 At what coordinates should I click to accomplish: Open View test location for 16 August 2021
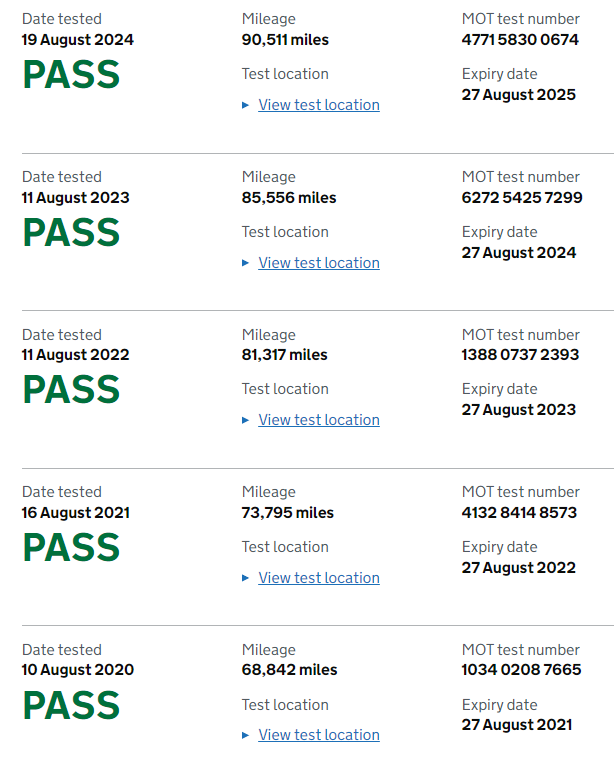click(x=319, y=578)
